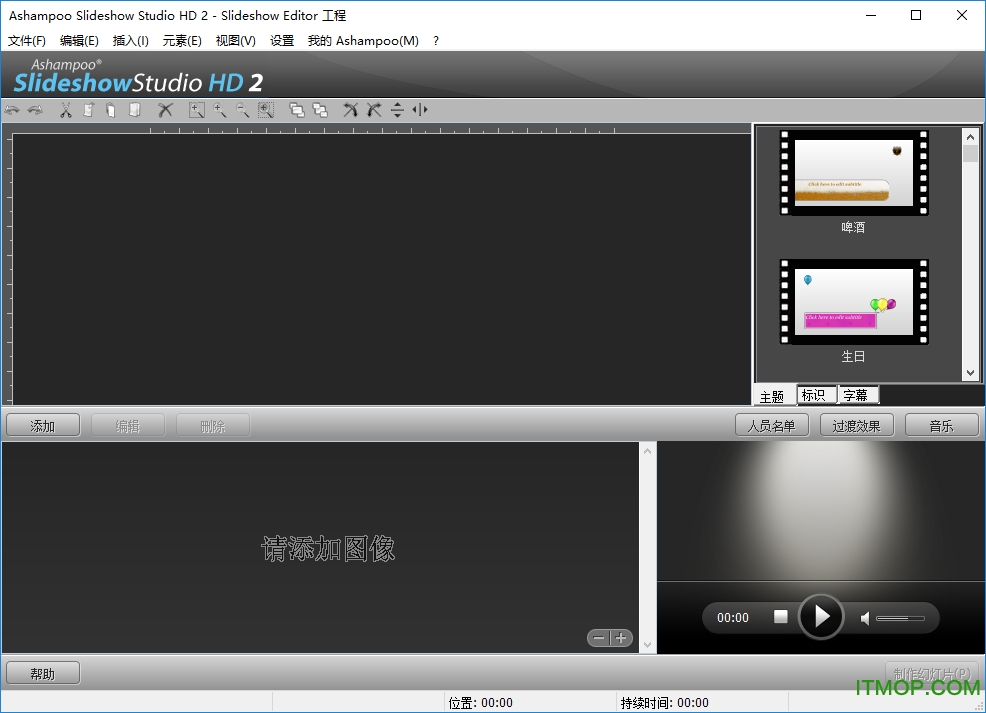Click the Zoom In magnifier icon
The image size is (986, 713).
pyautogui.click(x=219, y=110)
